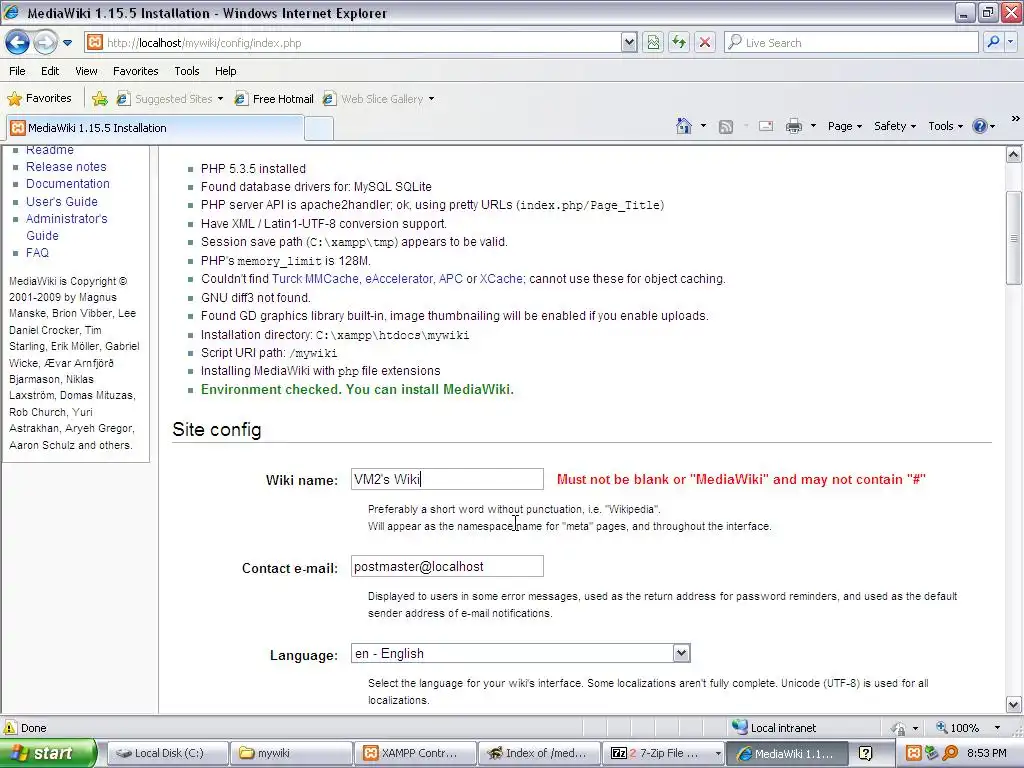Viewport: 1024px width, 768px height.
Task: Click the Refresh page icon
Action: [x=679, y=42]
